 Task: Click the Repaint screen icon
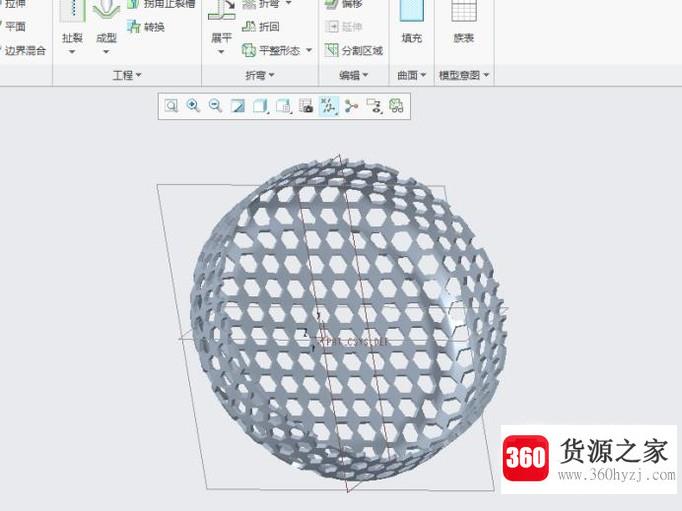(x=237, y=106)
